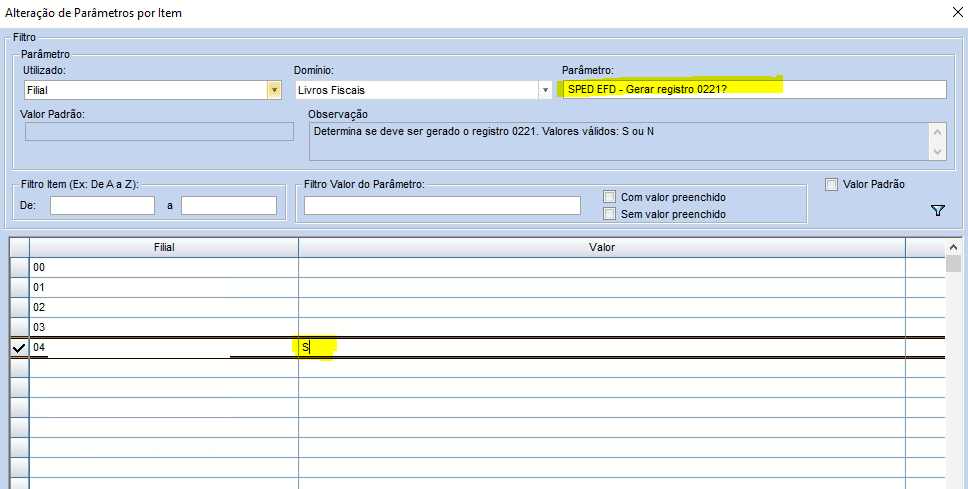
Task: Click the grid scrollbar up arrow
Action: [955, 246]
